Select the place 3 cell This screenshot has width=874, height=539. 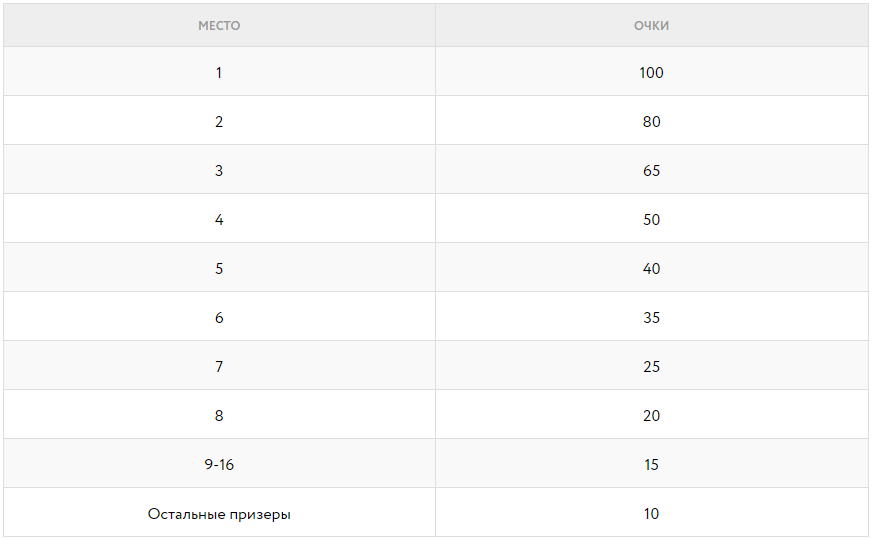point(219,171)
